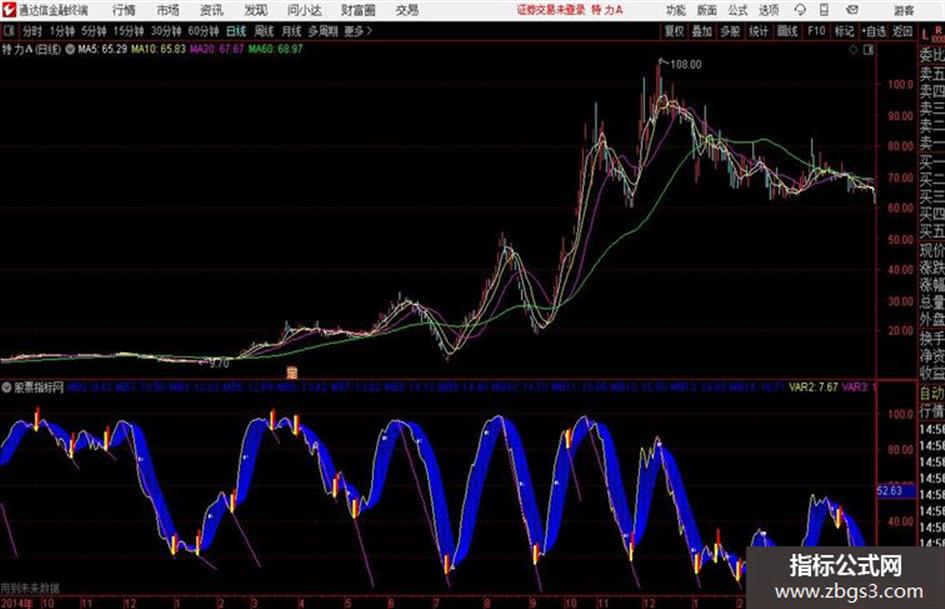Select the 周线 weekly chart tab

264,31
